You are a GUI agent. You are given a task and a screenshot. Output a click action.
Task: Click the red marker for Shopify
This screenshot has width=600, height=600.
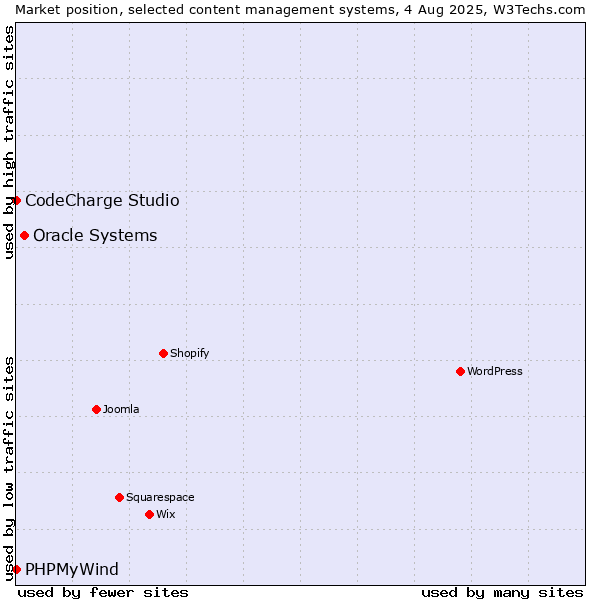[x=163, y=353]
